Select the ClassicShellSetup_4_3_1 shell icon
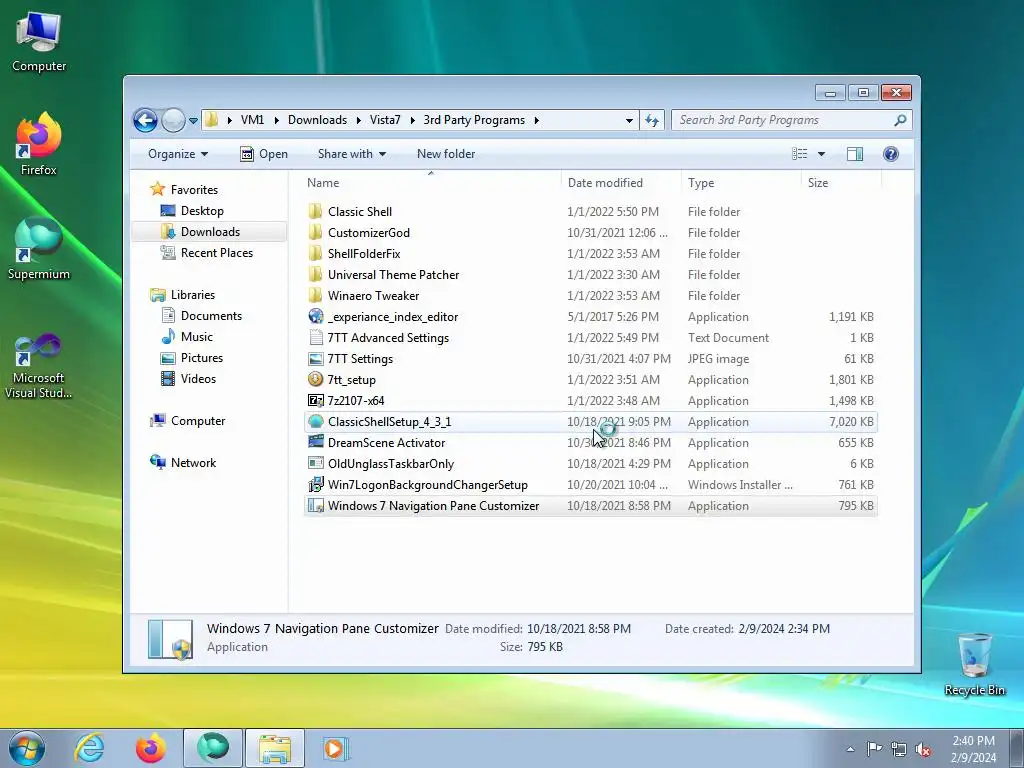The width and height of the screenshot is (1024, 768). [315, 421]
